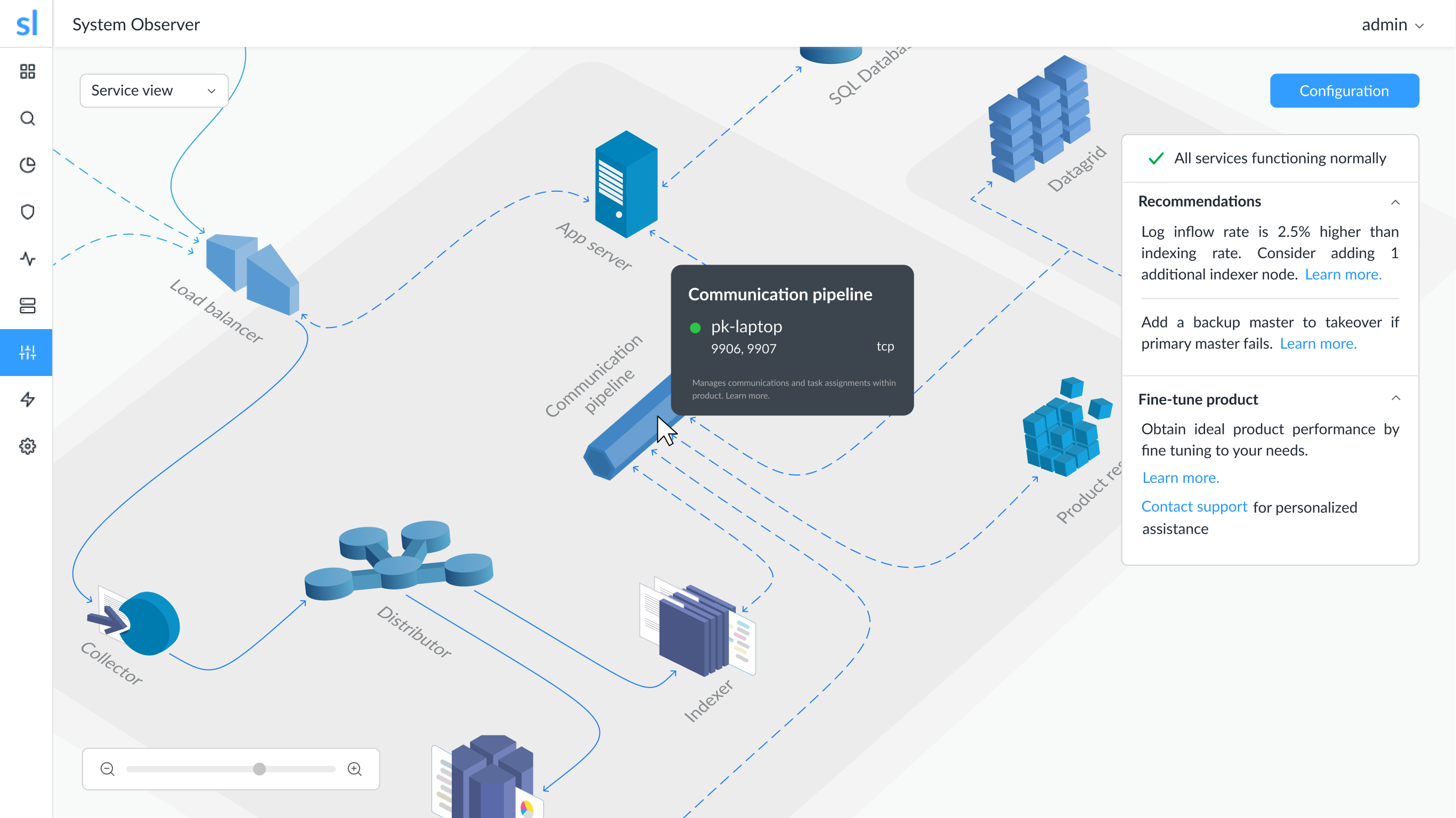1456x818 pixels.
Task: Collapse the Recommendations section
Action: 1395,202
